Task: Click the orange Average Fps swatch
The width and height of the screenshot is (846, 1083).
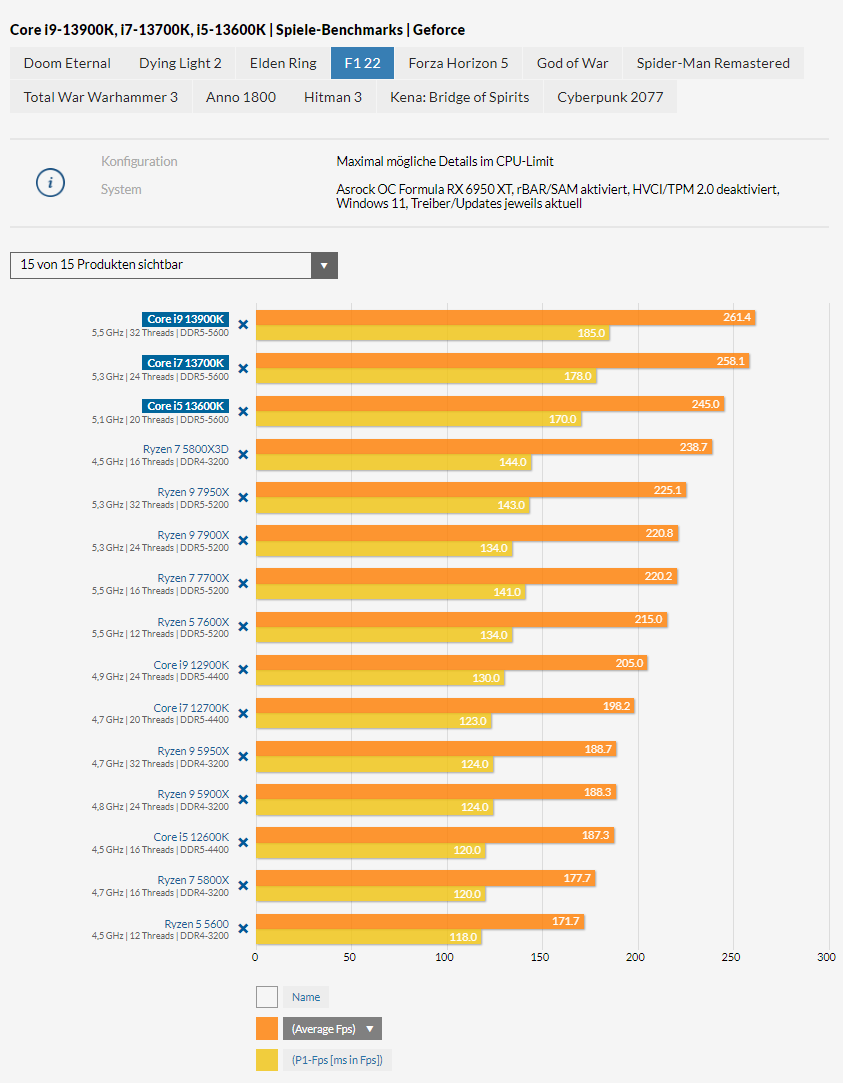Action: click(267, 1028)
